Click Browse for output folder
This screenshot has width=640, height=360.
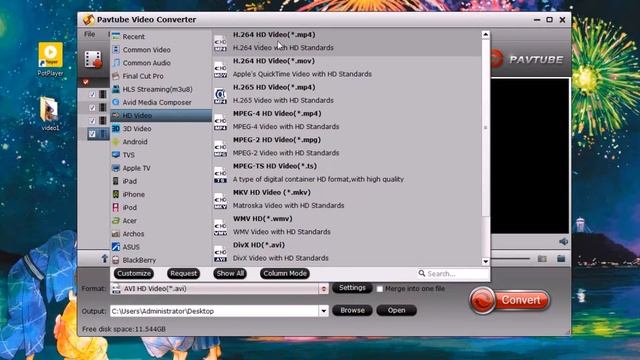tap(352, 311)
